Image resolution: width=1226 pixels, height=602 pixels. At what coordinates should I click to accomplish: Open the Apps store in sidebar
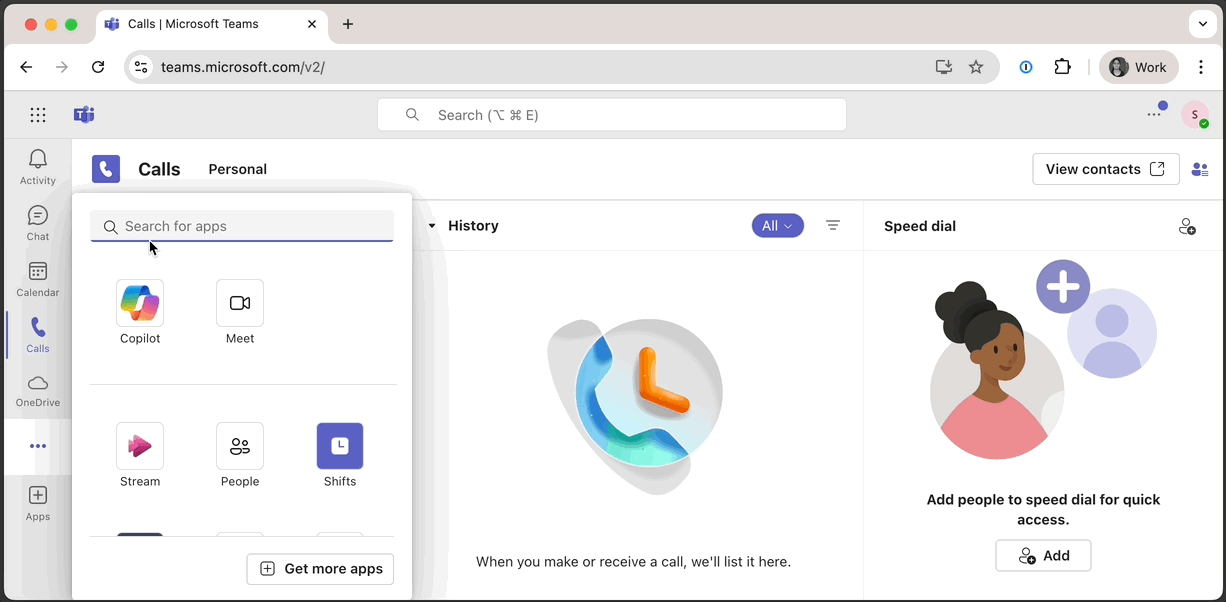point(38,503)
